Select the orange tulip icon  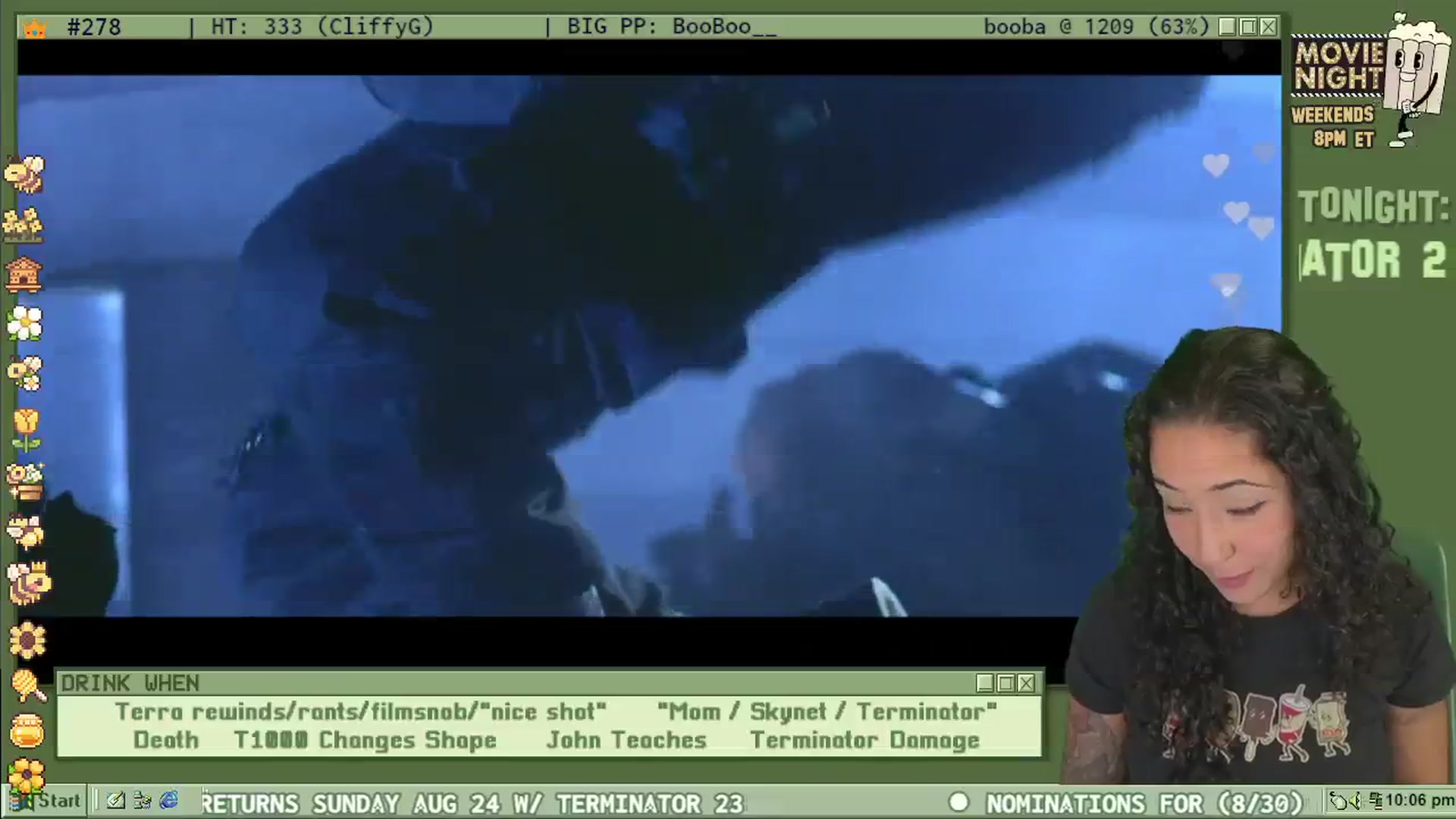(x=26, y=430)
